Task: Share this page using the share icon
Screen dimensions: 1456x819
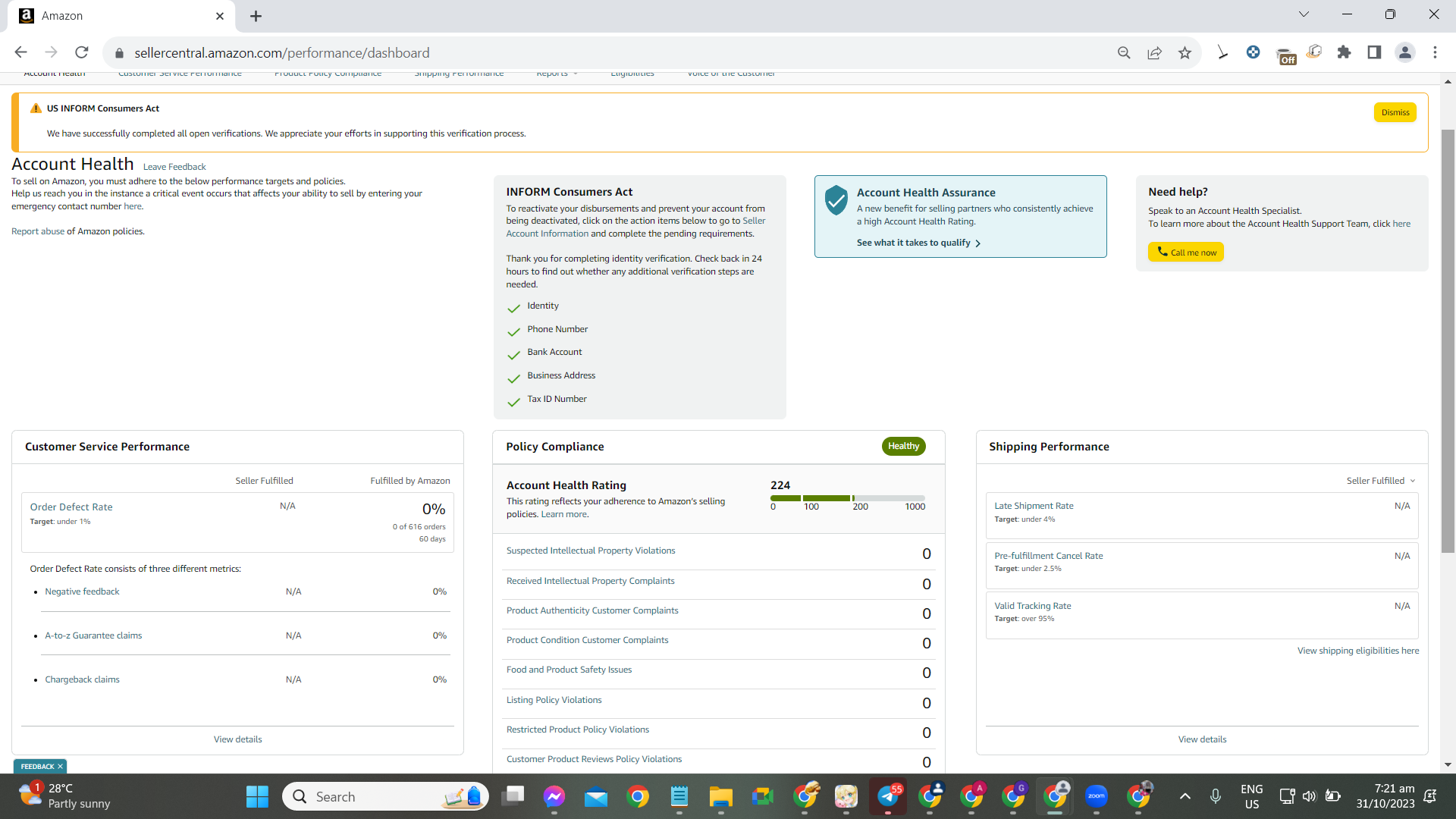Action: click(1154, 52)
